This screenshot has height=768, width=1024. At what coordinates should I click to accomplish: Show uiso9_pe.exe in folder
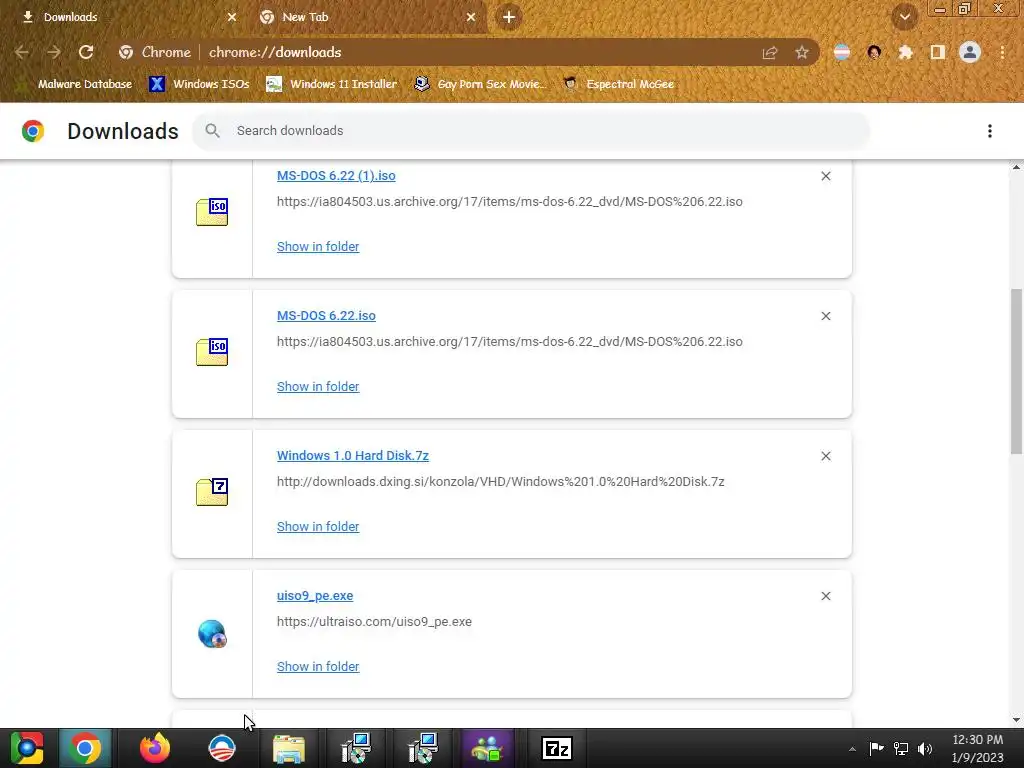tap(318, 667)
